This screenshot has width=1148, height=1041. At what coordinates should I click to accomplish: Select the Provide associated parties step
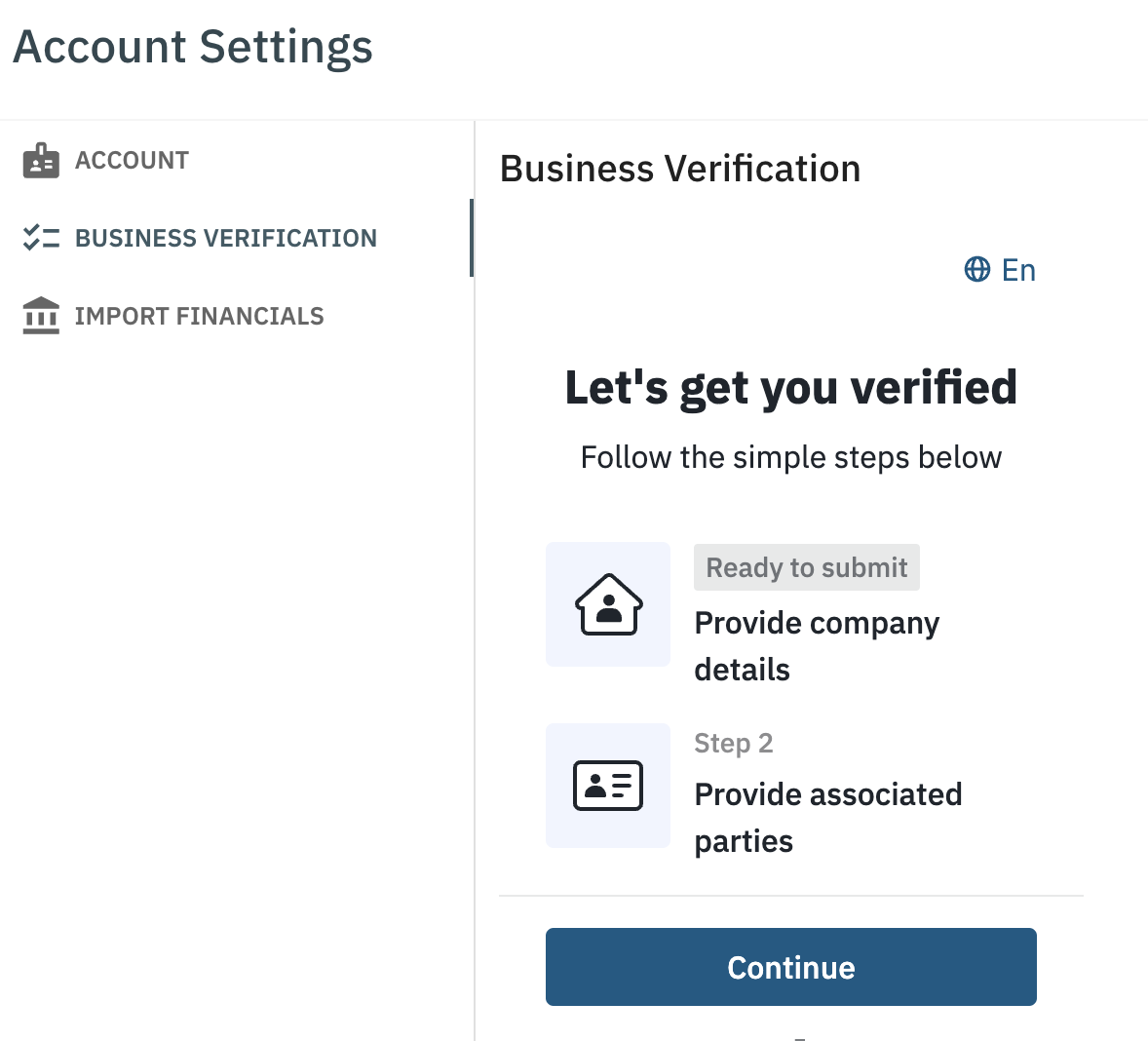tap(827, 817)
